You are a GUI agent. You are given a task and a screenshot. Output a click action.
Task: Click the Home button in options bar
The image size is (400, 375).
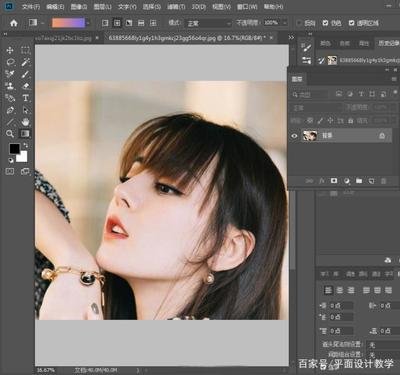coord(14,23)
